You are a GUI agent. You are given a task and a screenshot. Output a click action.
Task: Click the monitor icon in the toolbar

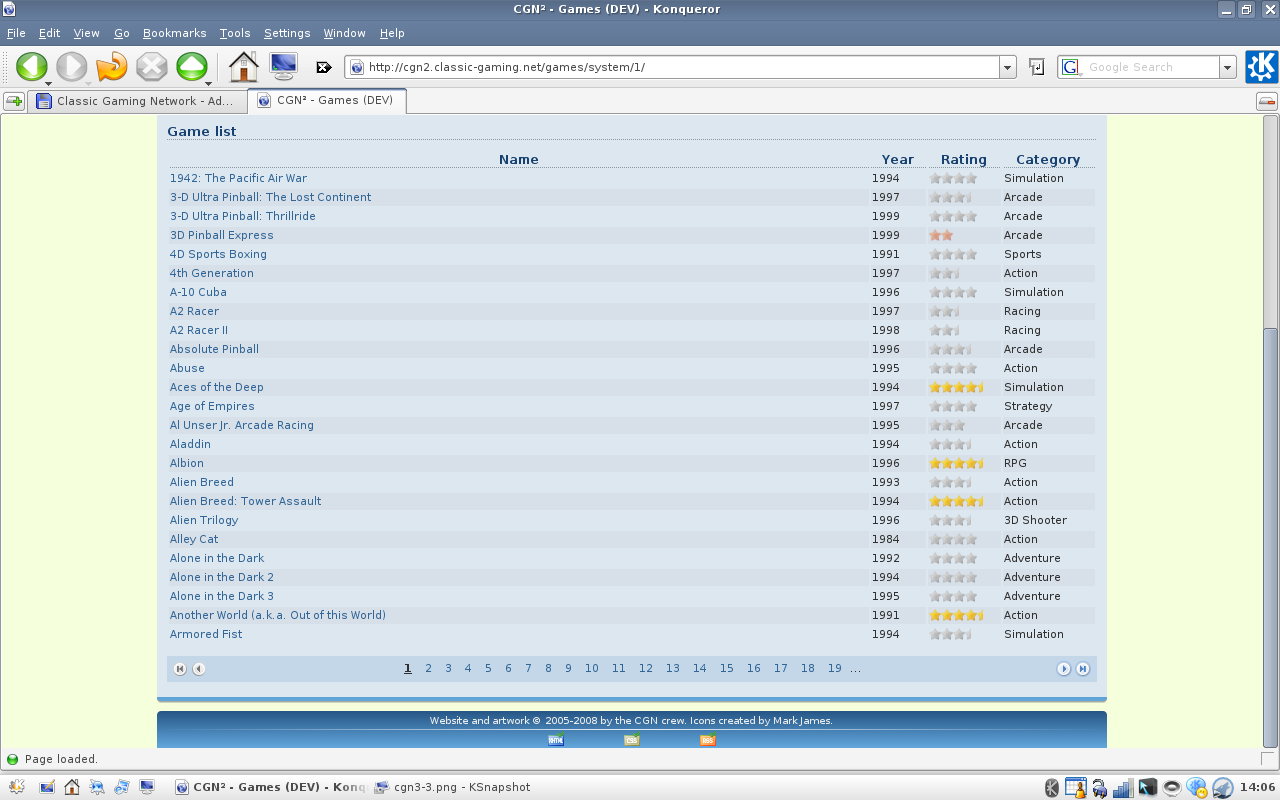tap(284, 67)
